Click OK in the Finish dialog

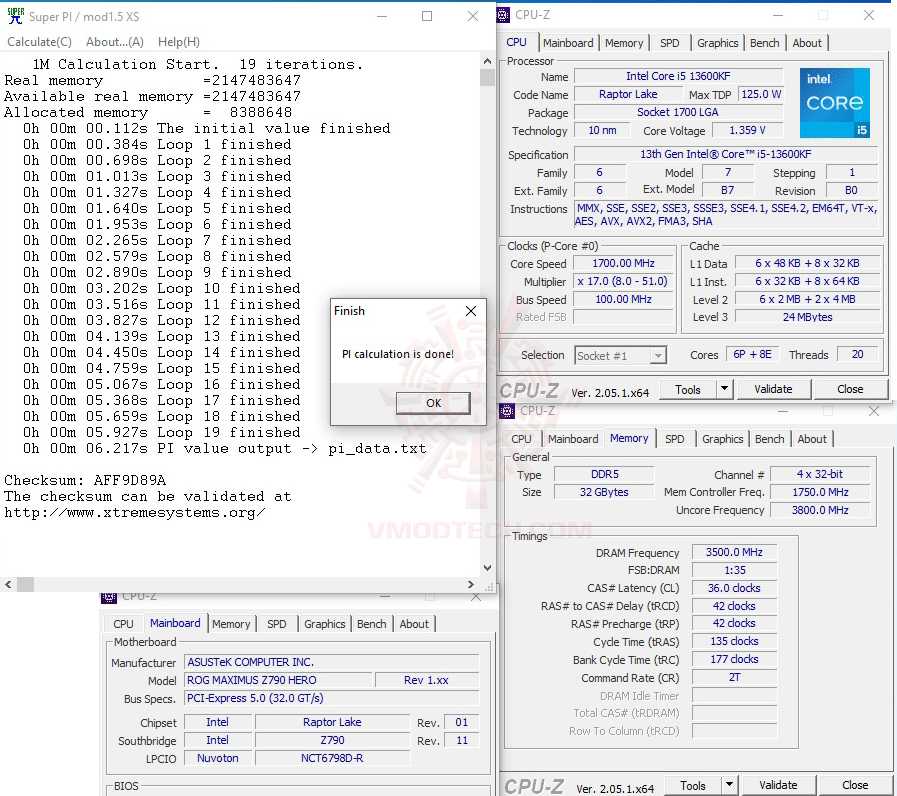point(432,402)
